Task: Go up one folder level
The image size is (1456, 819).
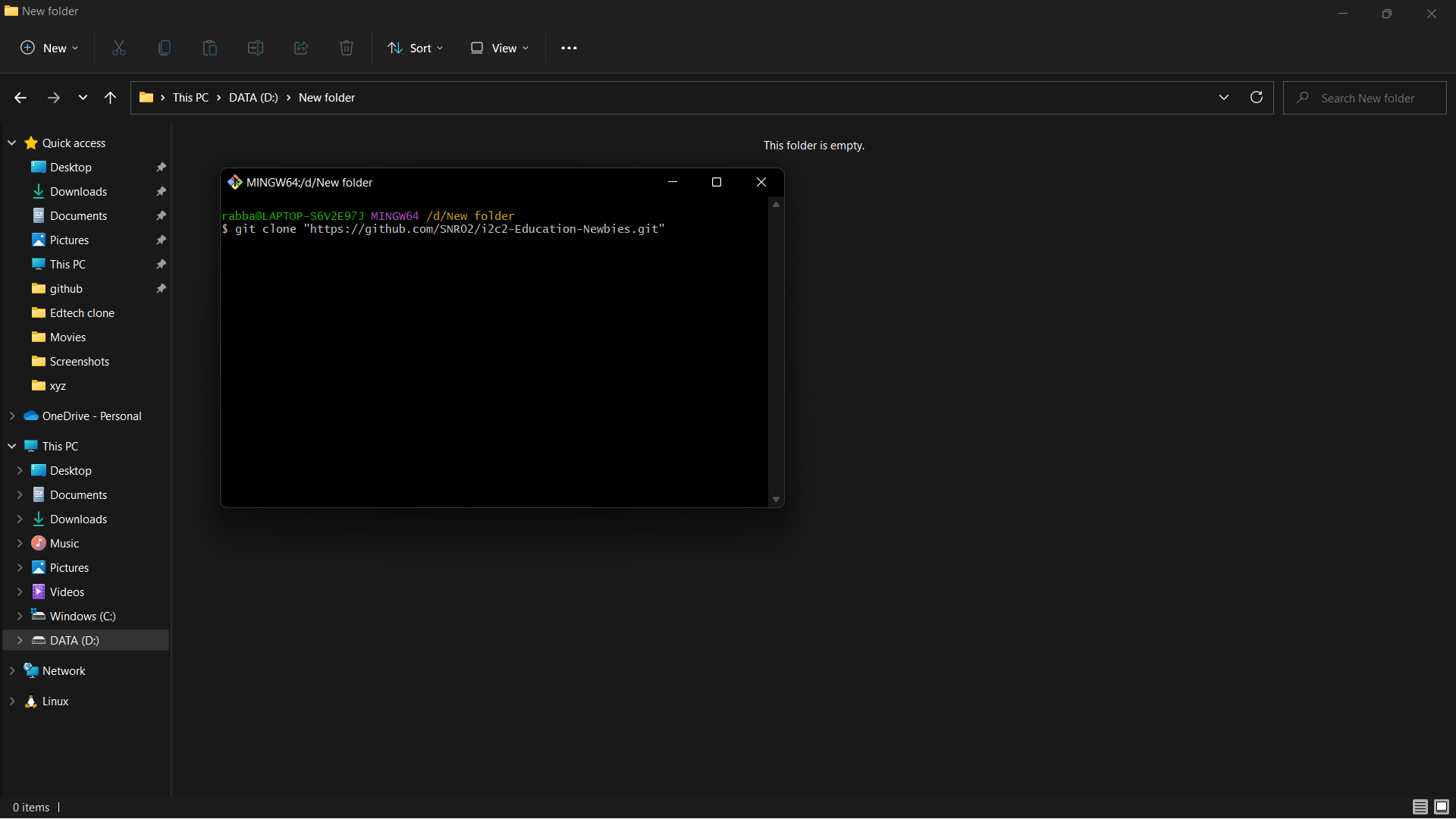Action: tap(110, 97)
